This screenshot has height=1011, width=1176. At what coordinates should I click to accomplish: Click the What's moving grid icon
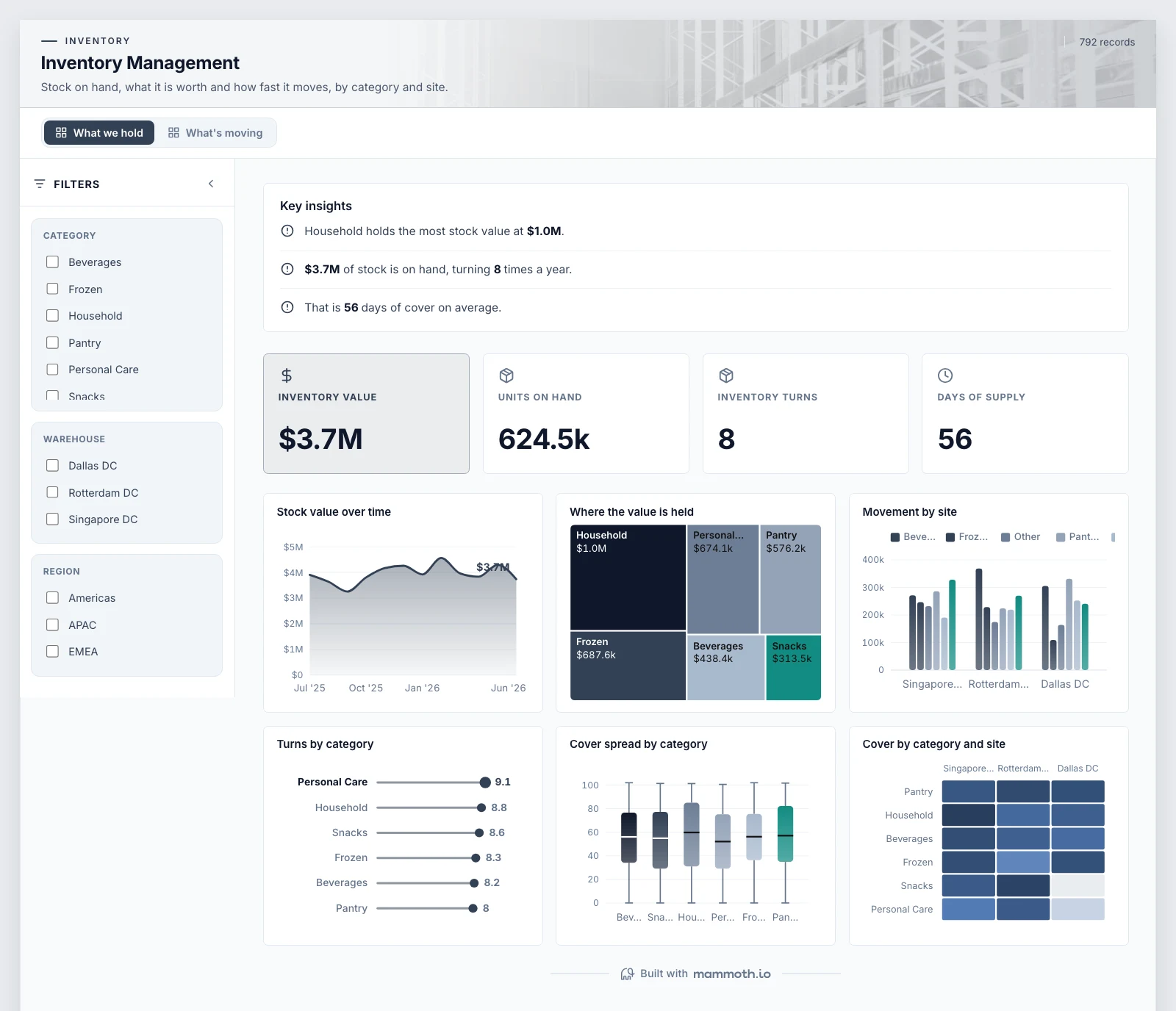point(173,133)
